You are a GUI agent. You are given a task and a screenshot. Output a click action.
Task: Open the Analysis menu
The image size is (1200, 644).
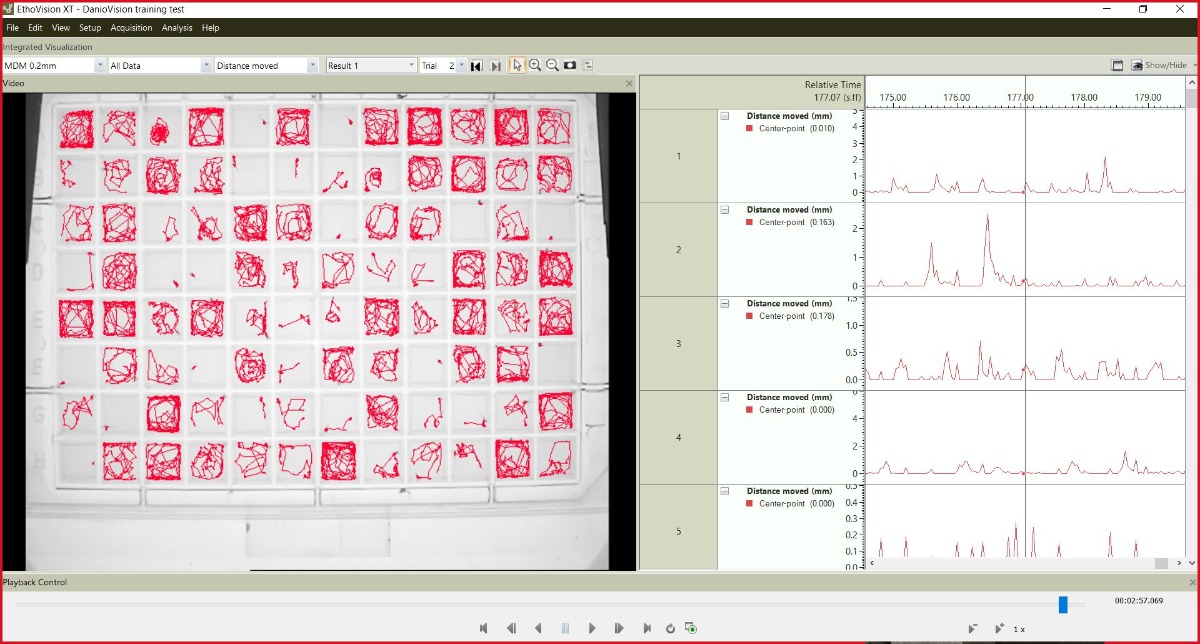click(177, 28)
